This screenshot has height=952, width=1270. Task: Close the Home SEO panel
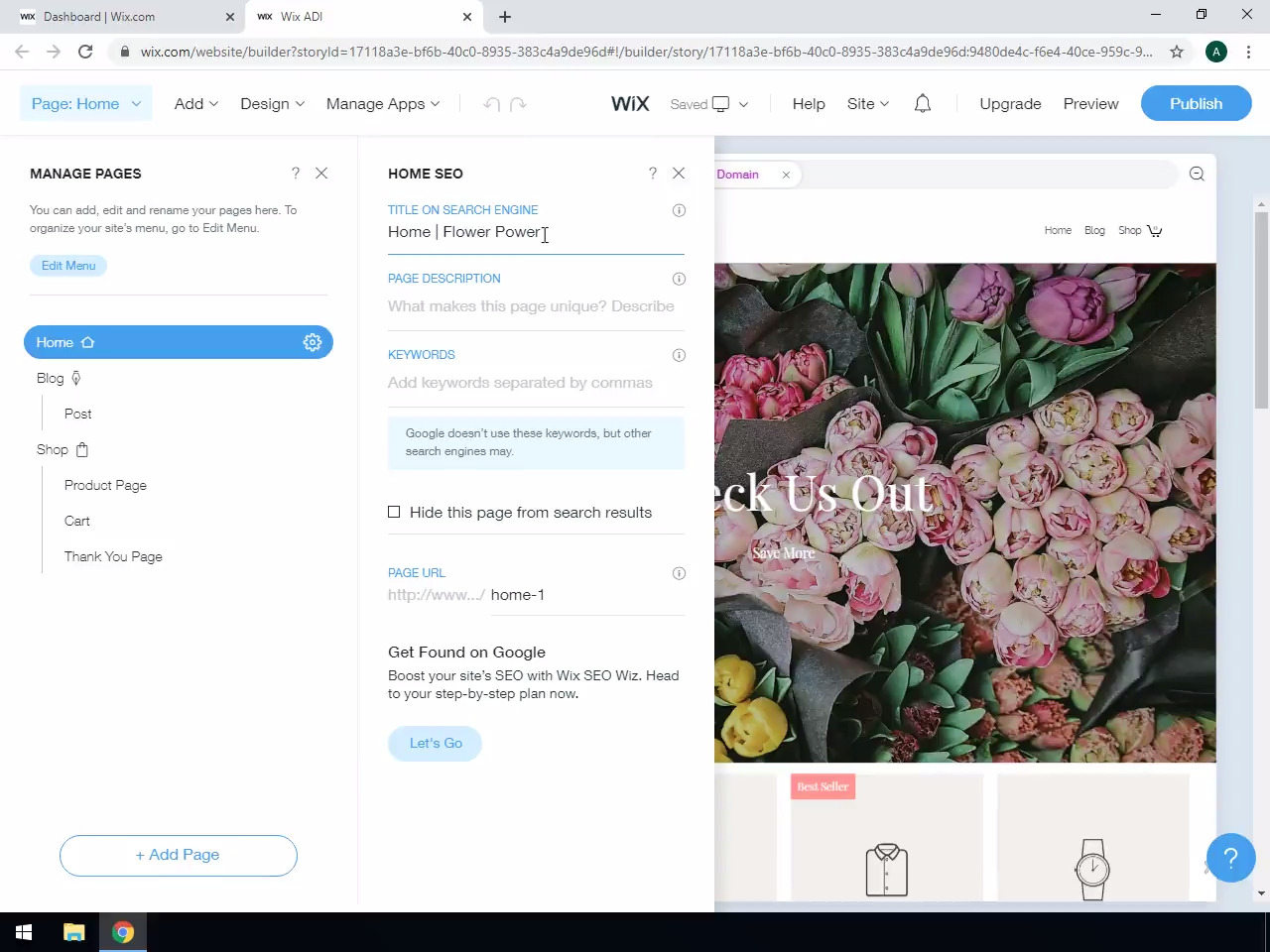click(x=679, y=174)
